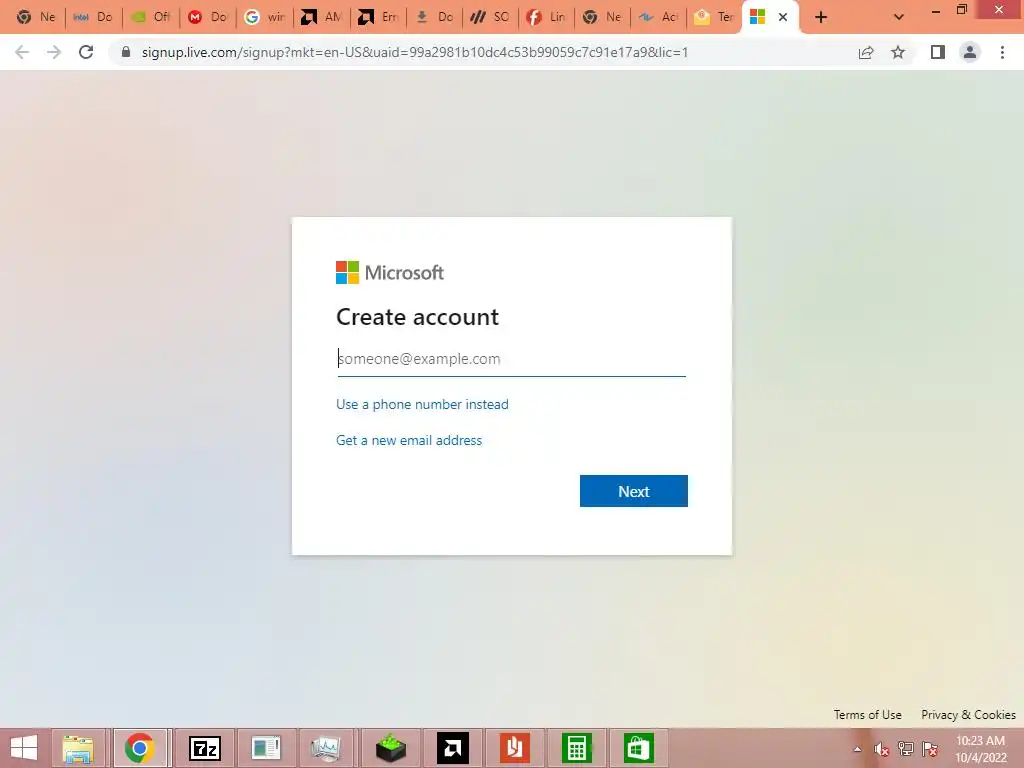Share this page via share icon
Viewport: 1024px width, 768px height.
[x=866, y=52]
